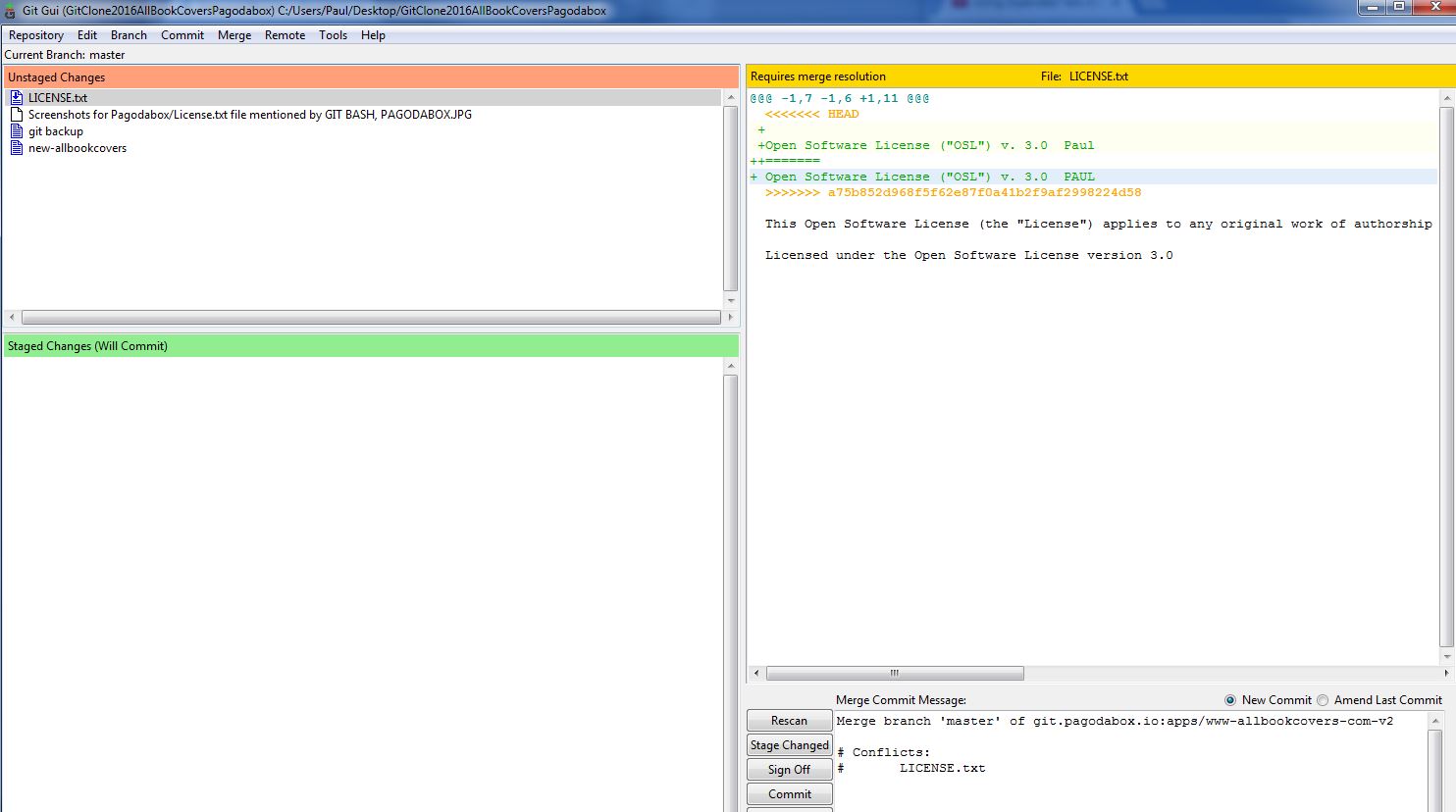1456x812 pixels.
Task: Click the Unstaged Changes header
Action: [371, 77]
